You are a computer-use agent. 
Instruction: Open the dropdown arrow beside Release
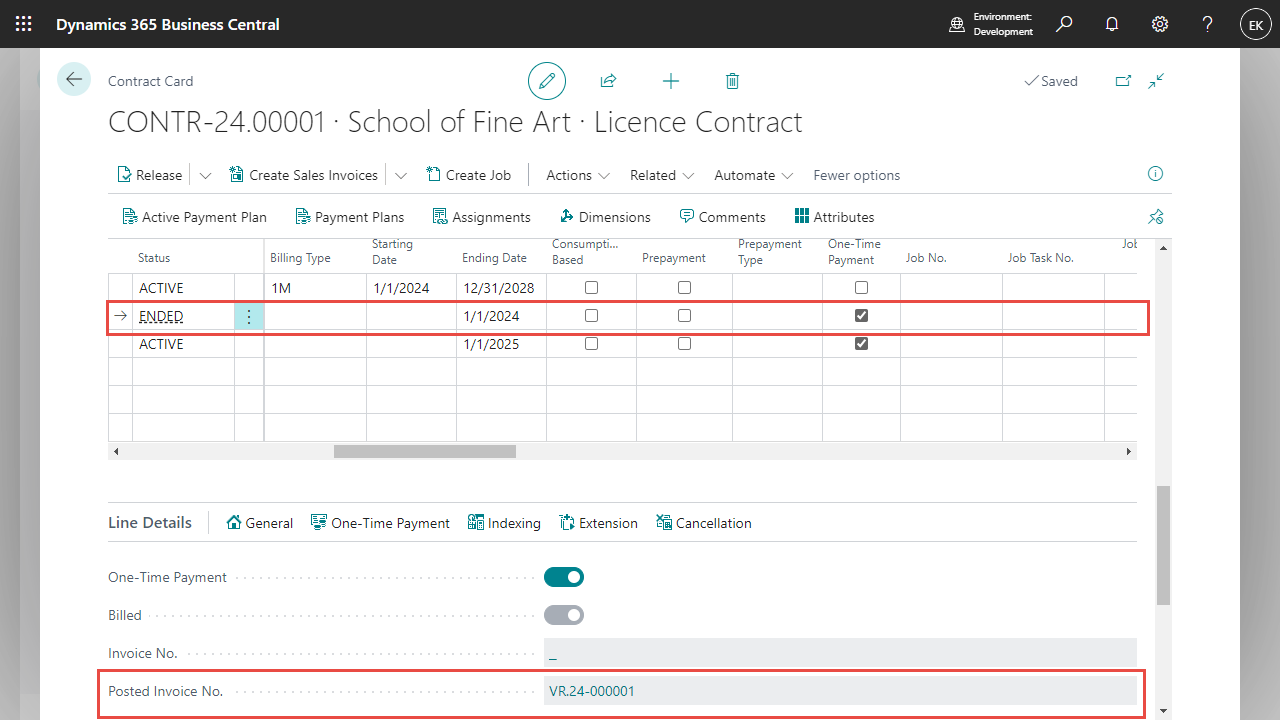pos(205,175)
